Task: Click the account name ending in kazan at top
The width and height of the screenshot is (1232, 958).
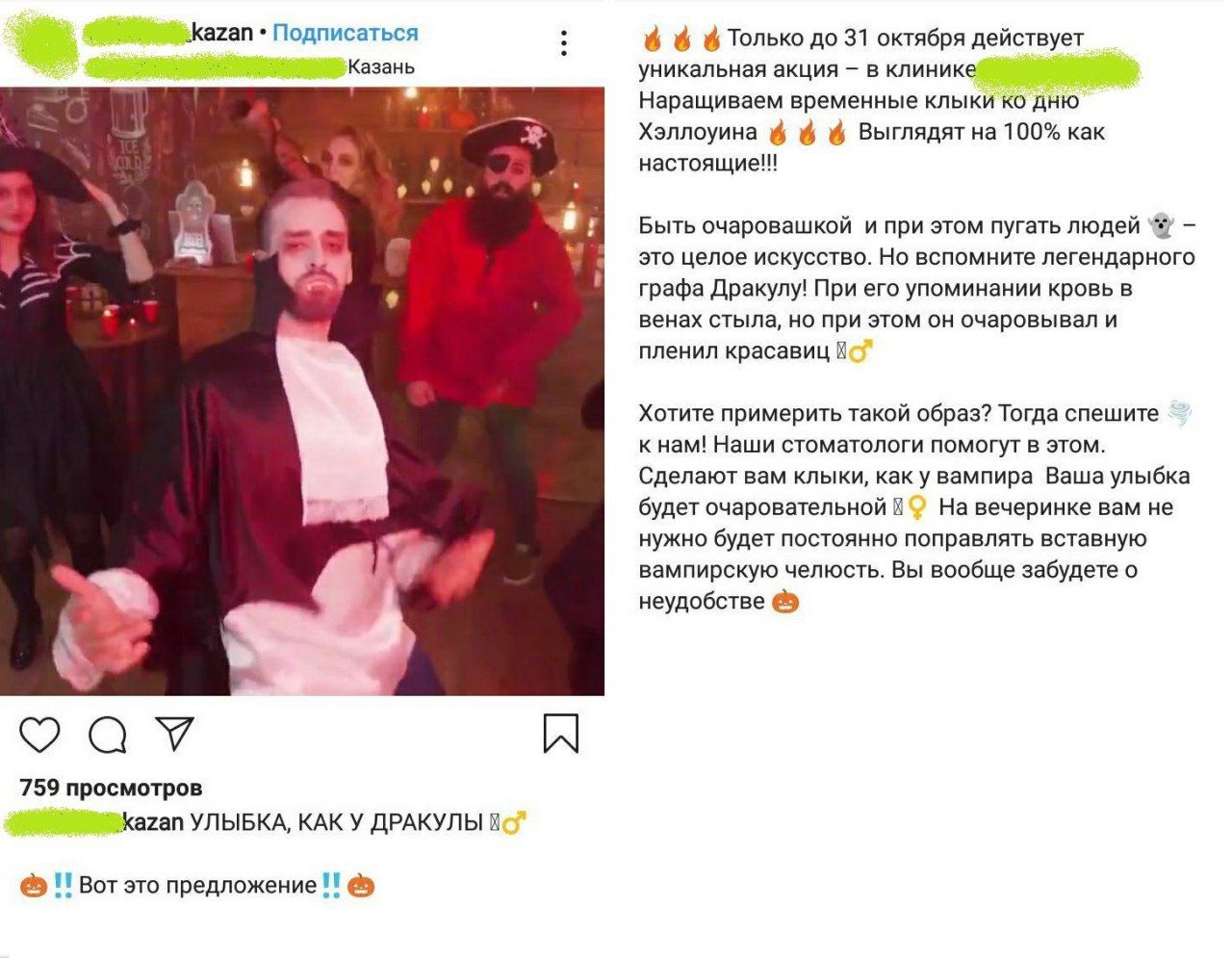Action: click(x=168, y=33)
